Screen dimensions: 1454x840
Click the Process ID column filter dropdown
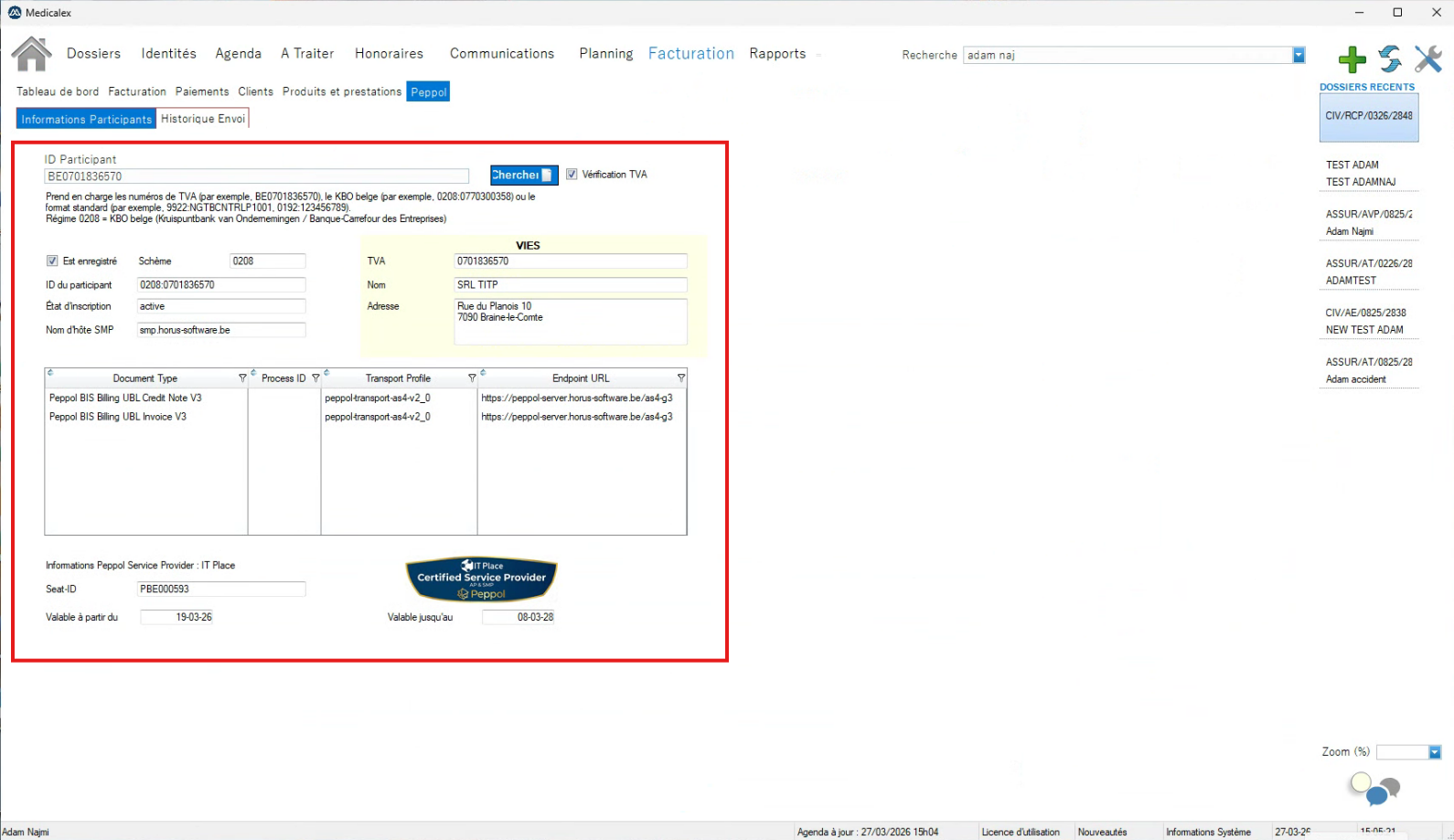pos(315,378)
